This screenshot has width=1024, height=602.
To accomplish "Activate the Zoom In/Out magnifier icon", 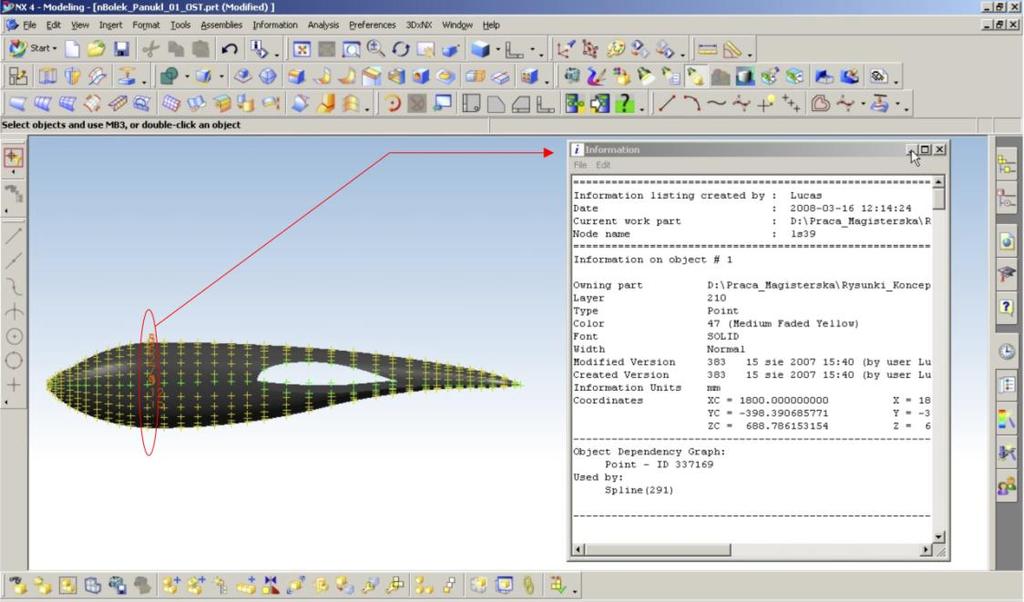I will (376, 49).
